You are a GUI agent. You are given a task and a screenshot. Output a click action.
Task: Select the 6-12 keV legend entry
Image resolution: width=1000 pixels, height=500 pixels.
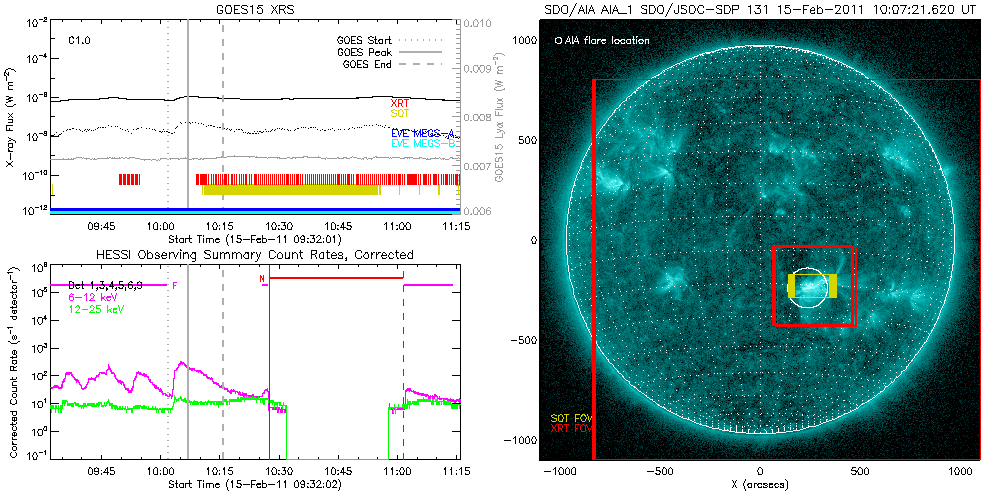click(x=91, y=296)
